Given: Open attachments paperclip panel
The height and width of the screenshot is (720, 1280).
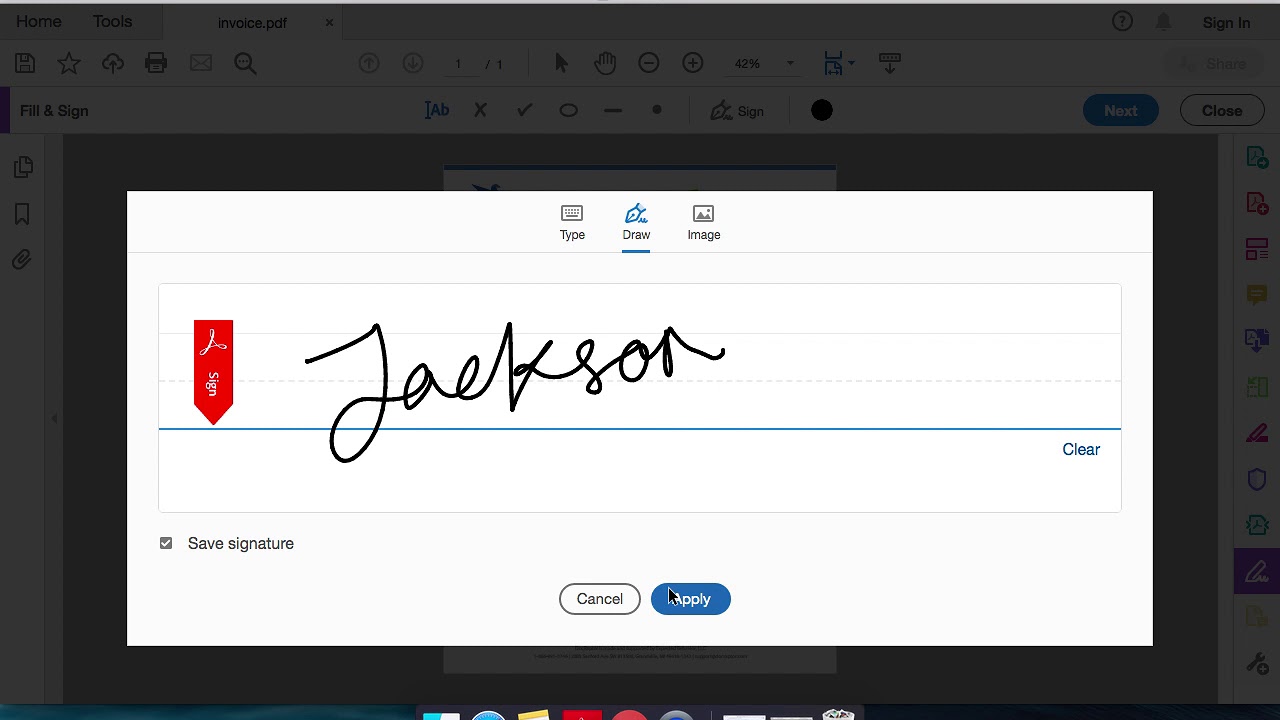Looking at the screenshot, I should [x=22, y=260].
